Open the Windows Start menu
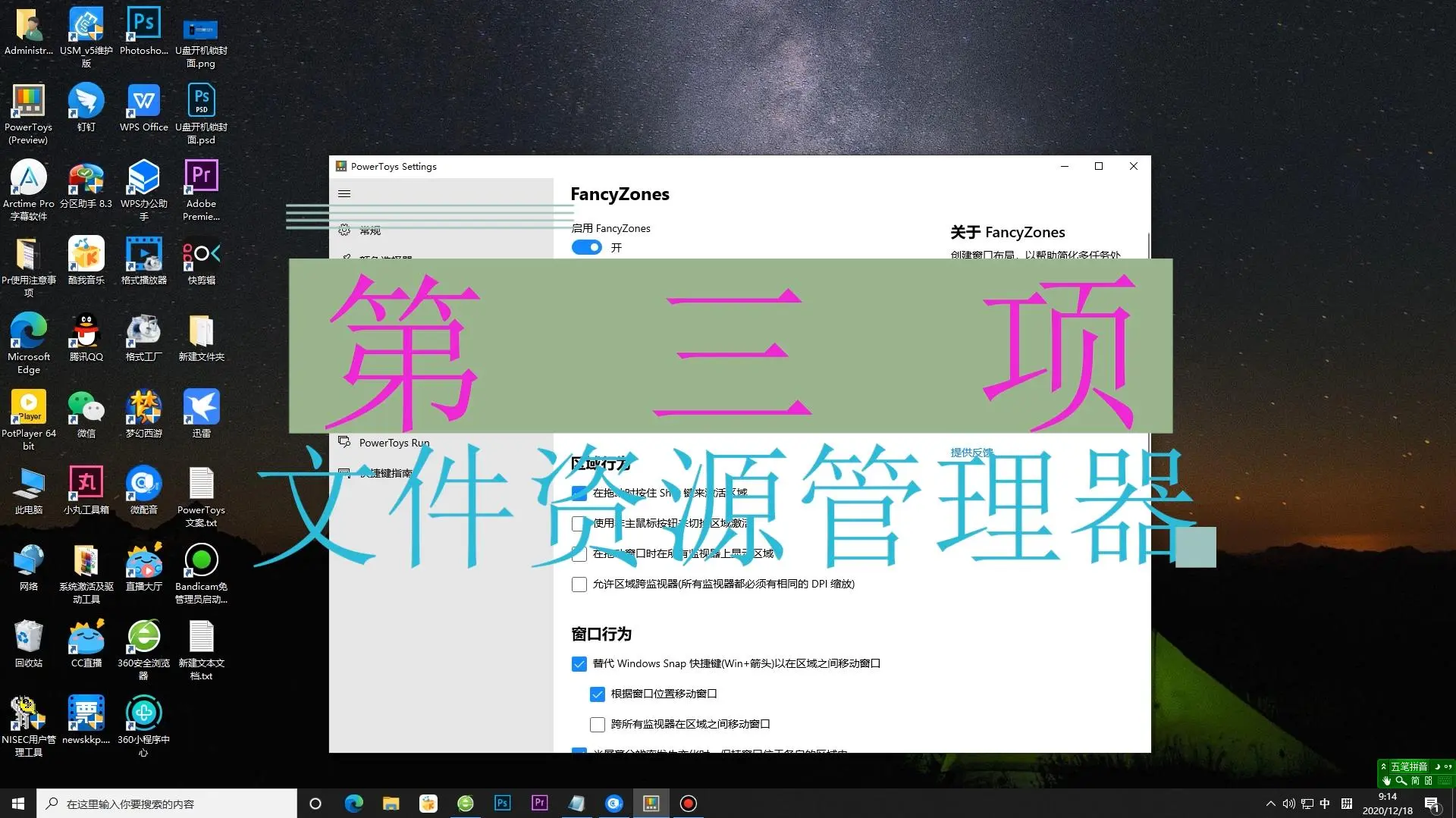The image size is (1456, 818). (18, 804)
